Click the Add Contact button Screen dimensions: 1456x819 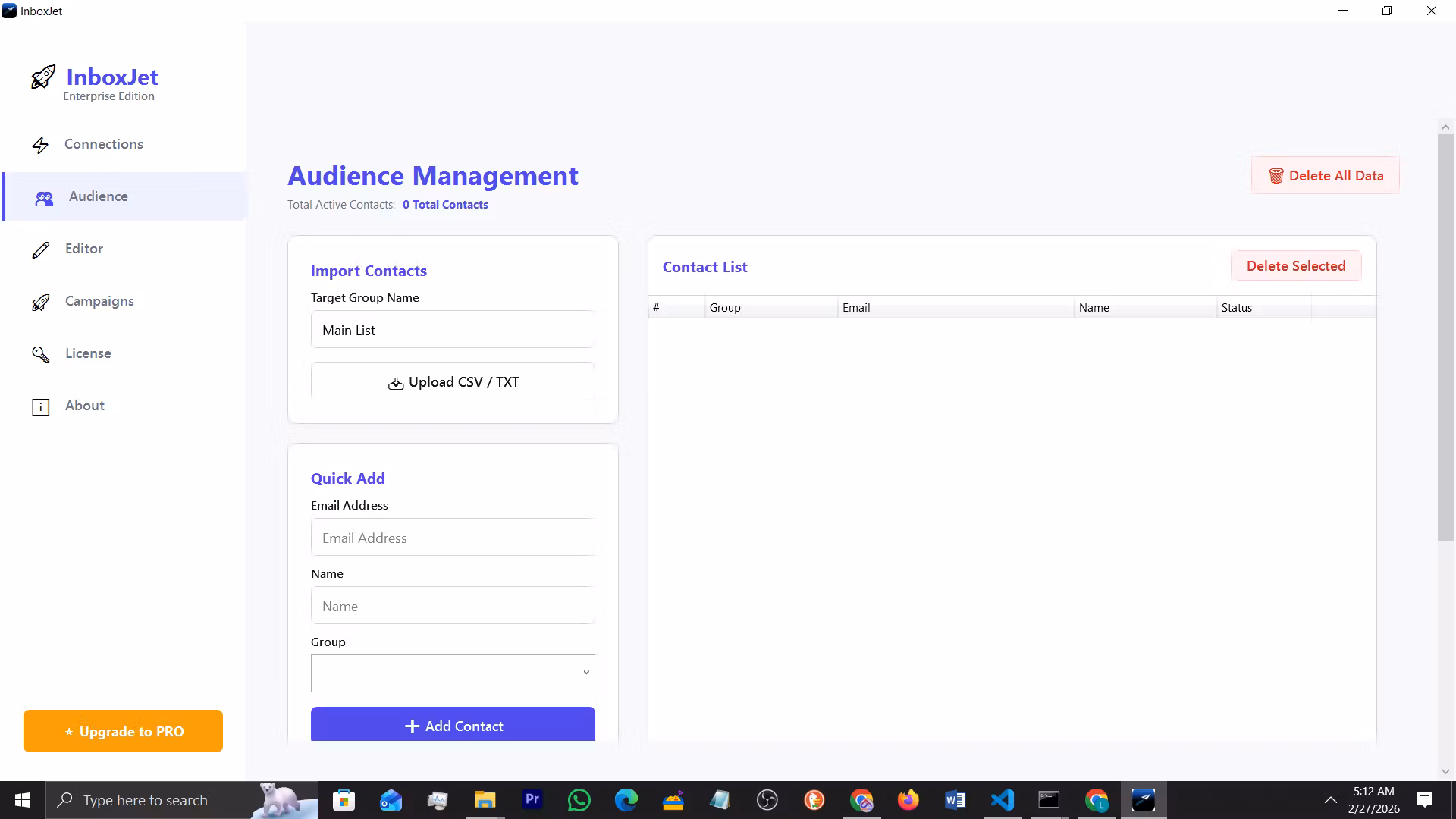453,724
